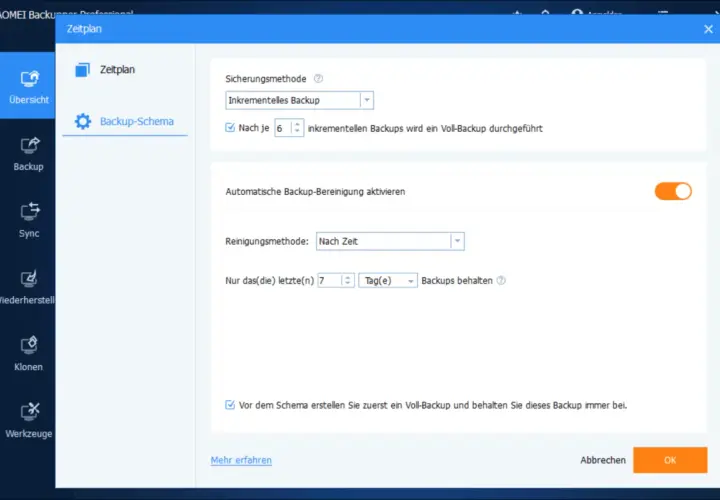Screen dimensions: 720x500
Task: Open the 'Mehr erfahren' link
Action: coord(241,460)
